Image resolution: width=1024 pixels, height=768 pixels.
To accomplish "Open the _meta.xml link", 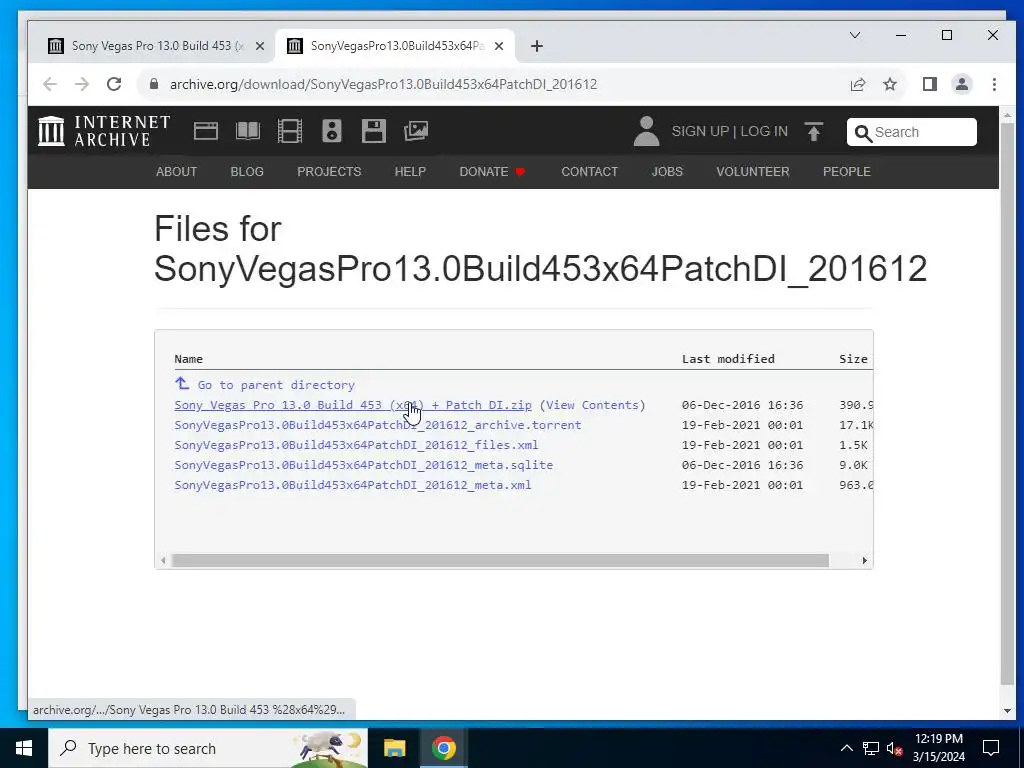I will (353, 485).
